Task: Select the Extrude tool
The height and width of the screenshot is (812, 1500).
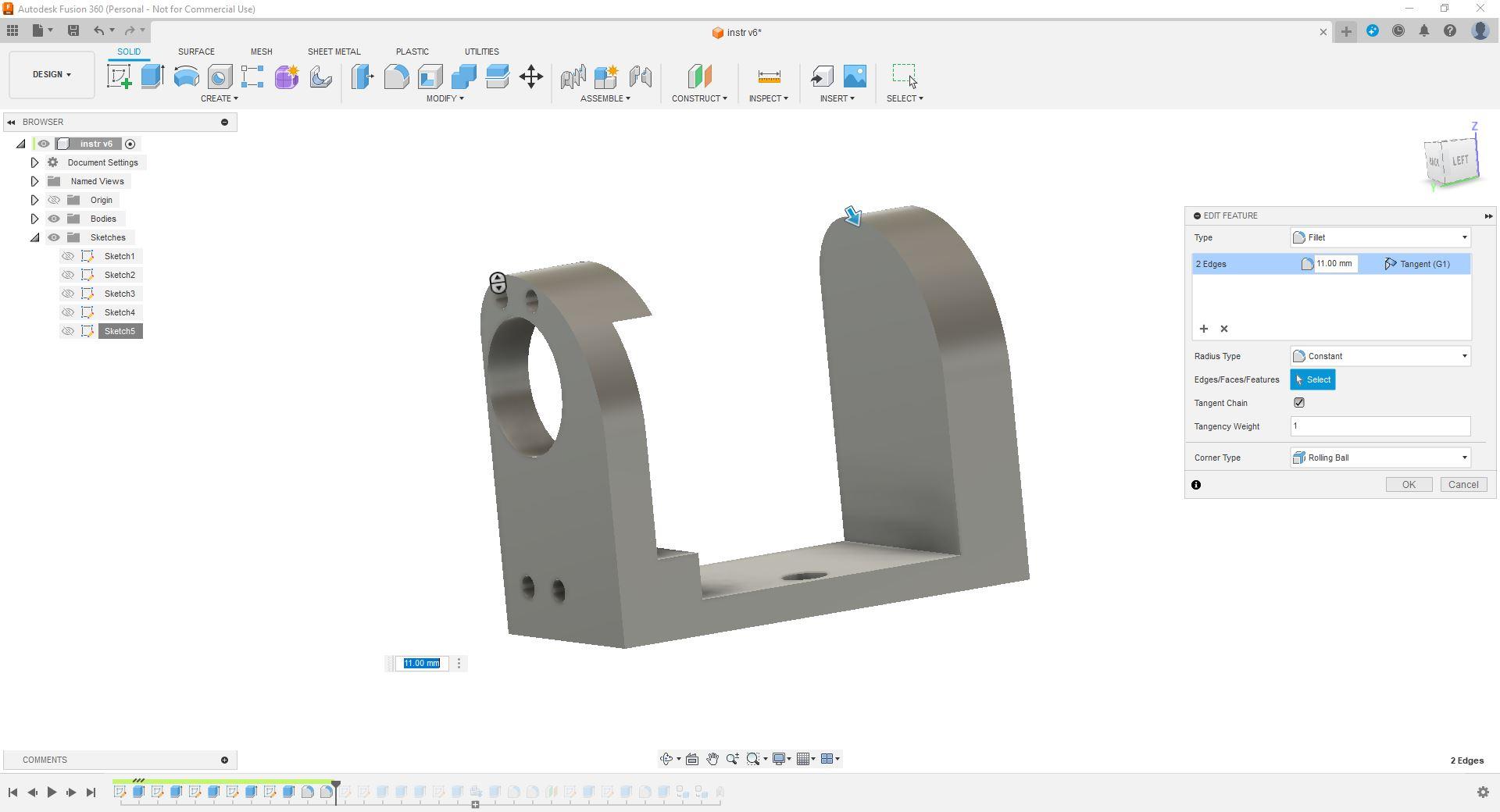Action: coord(152,77)
